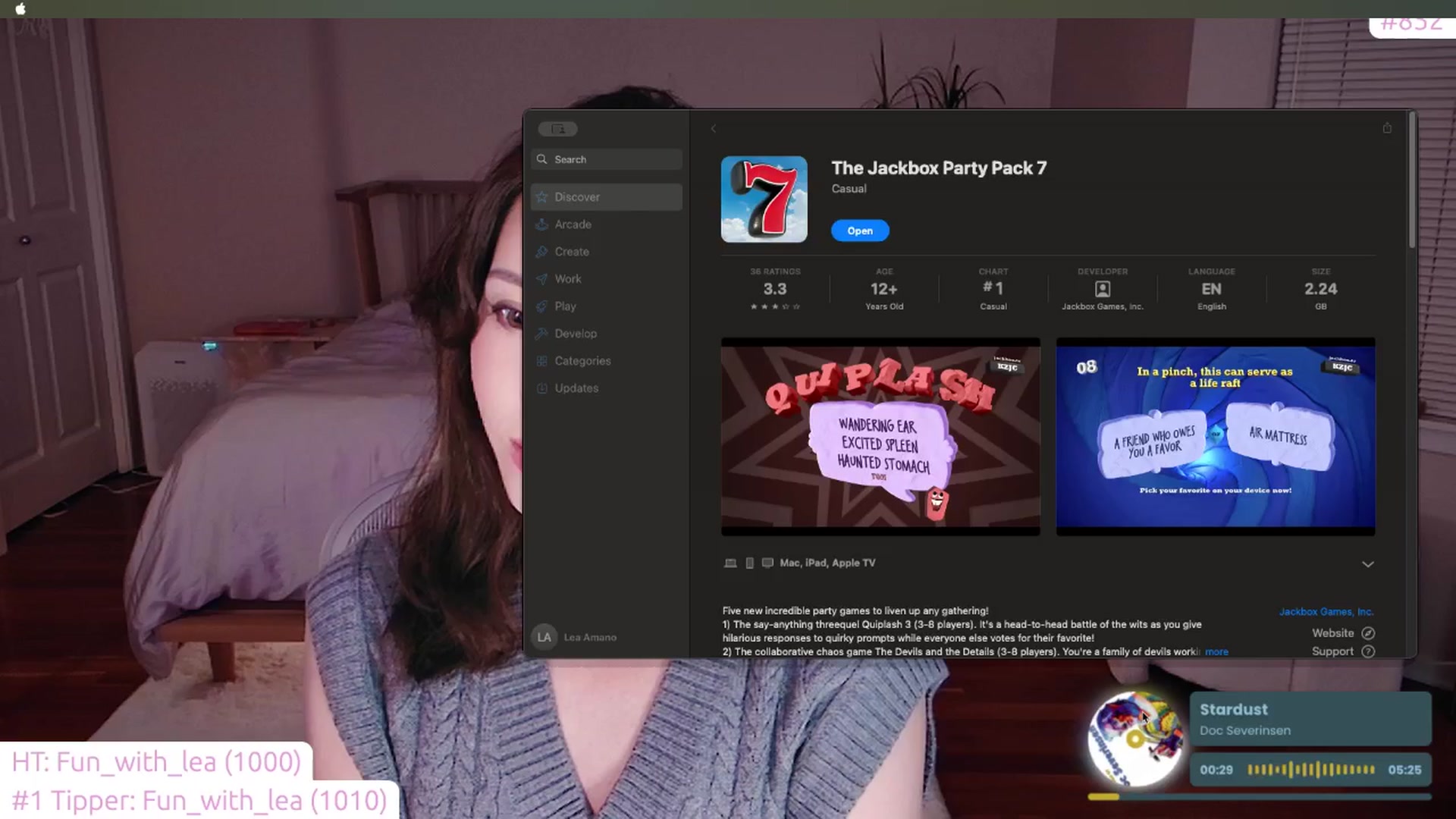The height and width of the screenshot is (819, 1456).
Task: Click the 12+ age rating
Action: pyautogui.click(x=884, y=289)
